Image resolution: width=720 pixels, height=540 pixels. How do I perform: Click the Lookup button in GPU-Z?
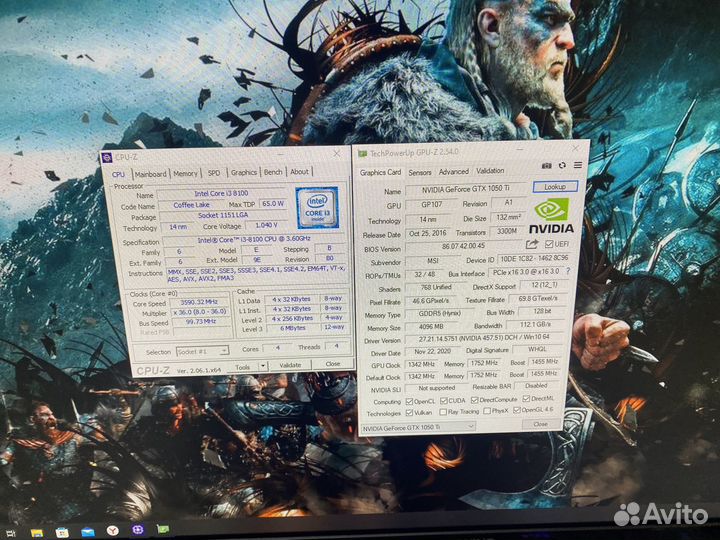(x=555, y=186)
